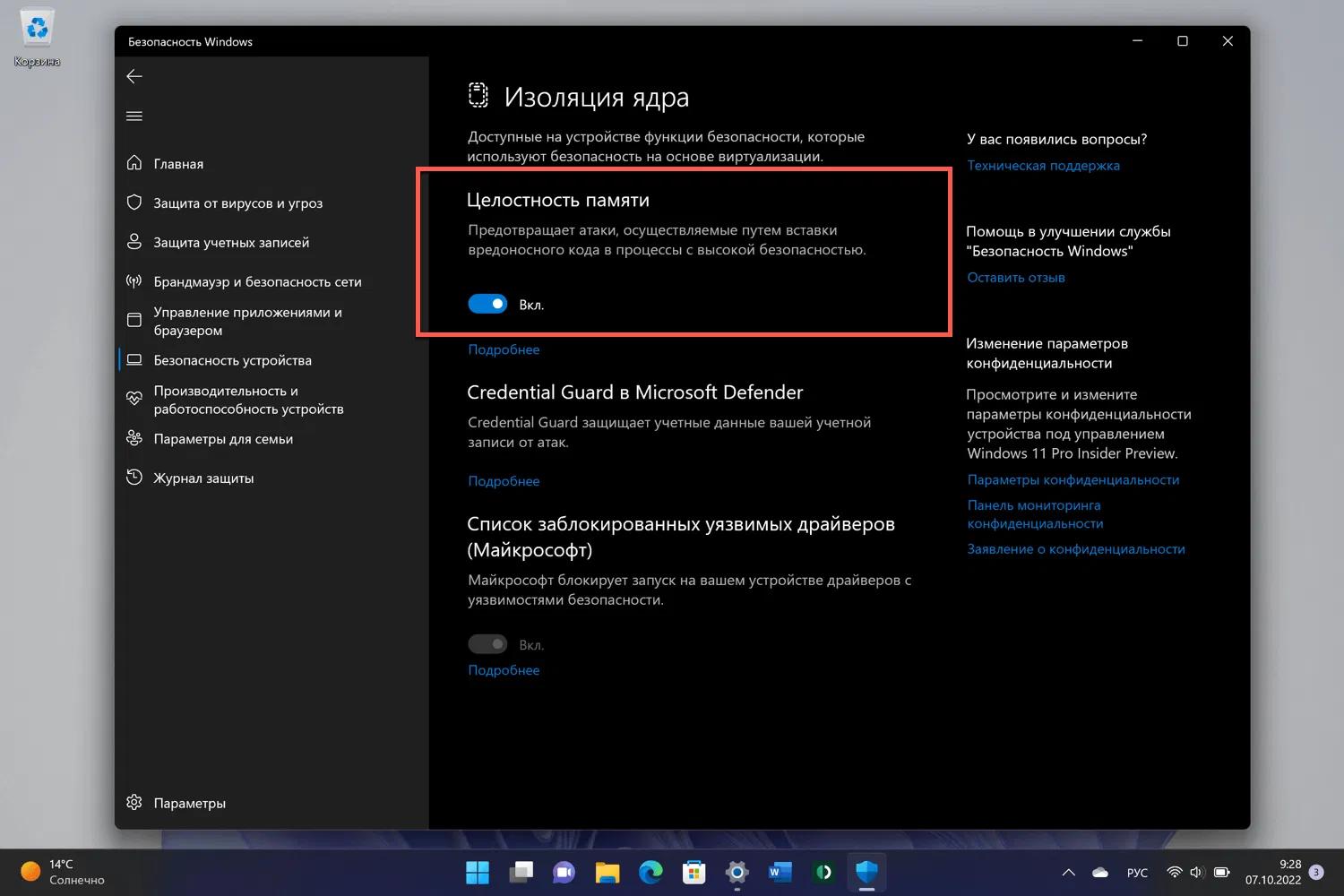
Task: Click the protection history clock icon
Action: [x=134, y=478]
